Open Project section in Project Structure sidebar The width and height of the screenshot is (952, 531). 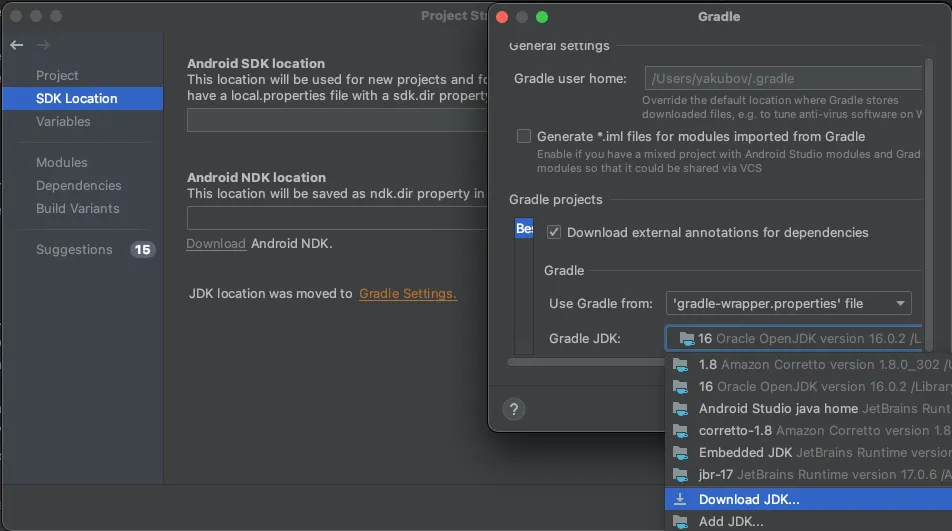(x=57, y=75)
